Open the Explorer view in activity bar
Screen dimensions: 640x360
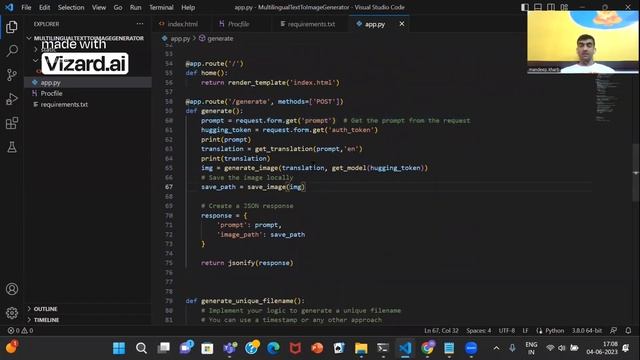tap(12, 27)
